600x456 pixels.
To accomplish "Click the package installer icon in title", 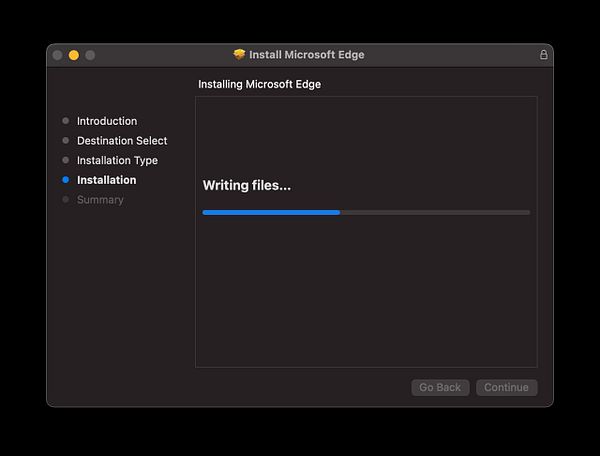I will (239, 54).
